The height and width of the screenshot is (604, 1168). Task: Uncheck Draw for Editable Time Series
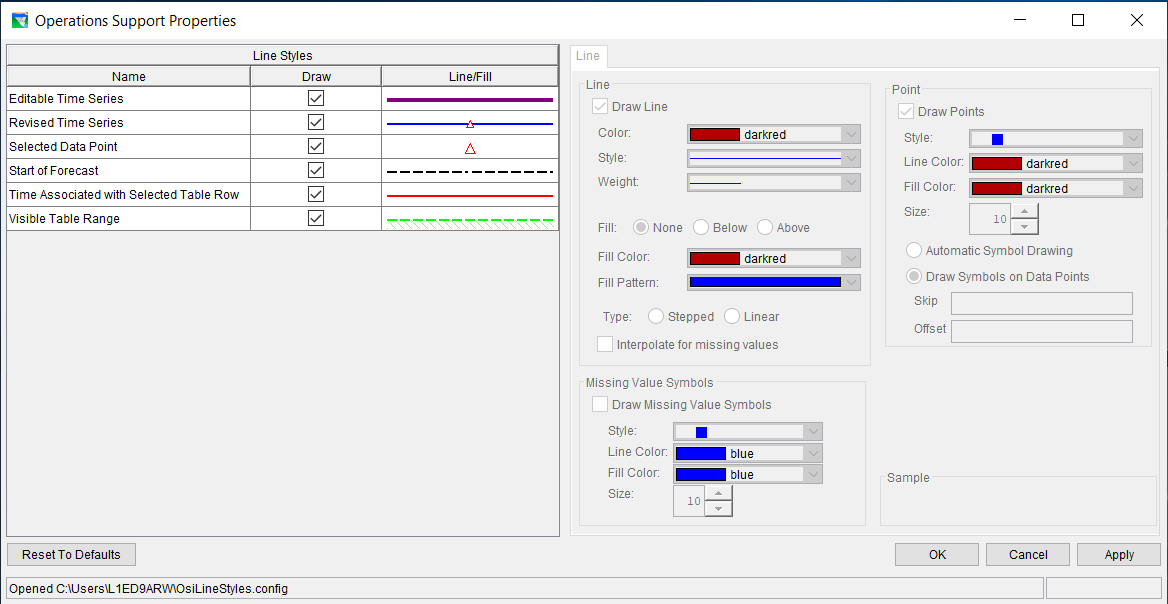(316, 98)
